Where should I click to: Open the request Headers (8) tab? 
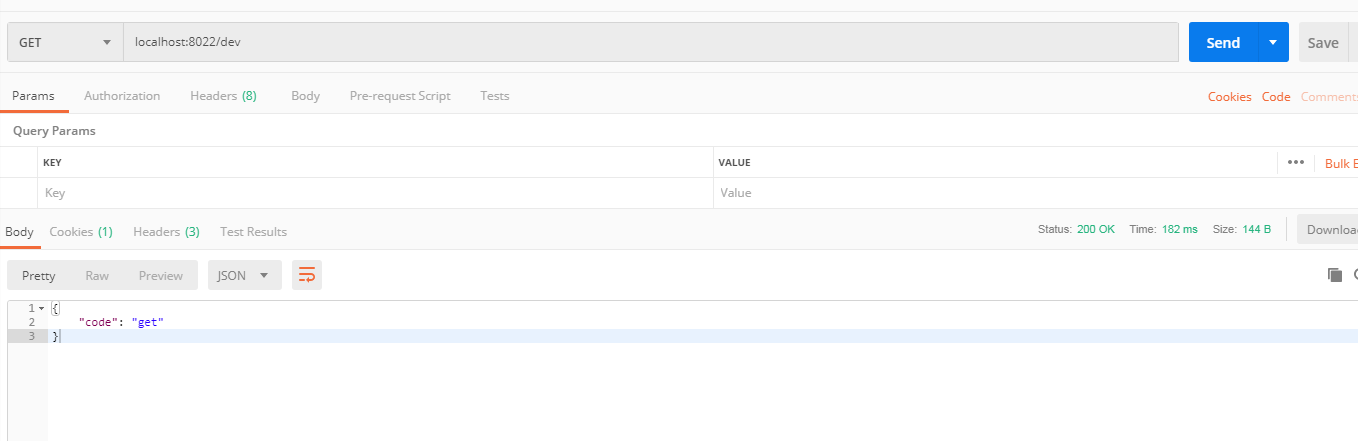tap(223, 96)
